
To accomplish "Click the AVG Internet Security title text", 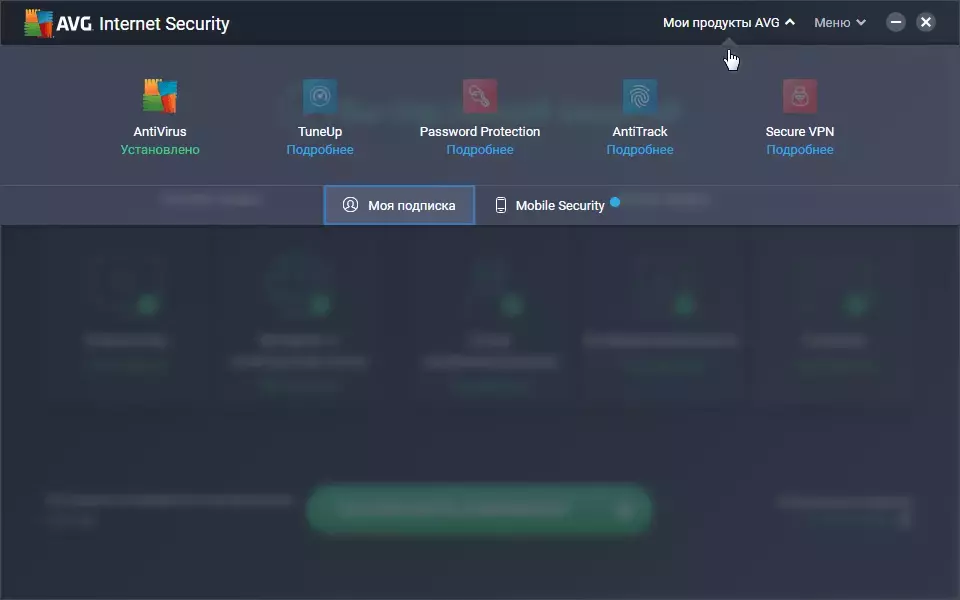I will pyautogui.click(x=143, y=23).
